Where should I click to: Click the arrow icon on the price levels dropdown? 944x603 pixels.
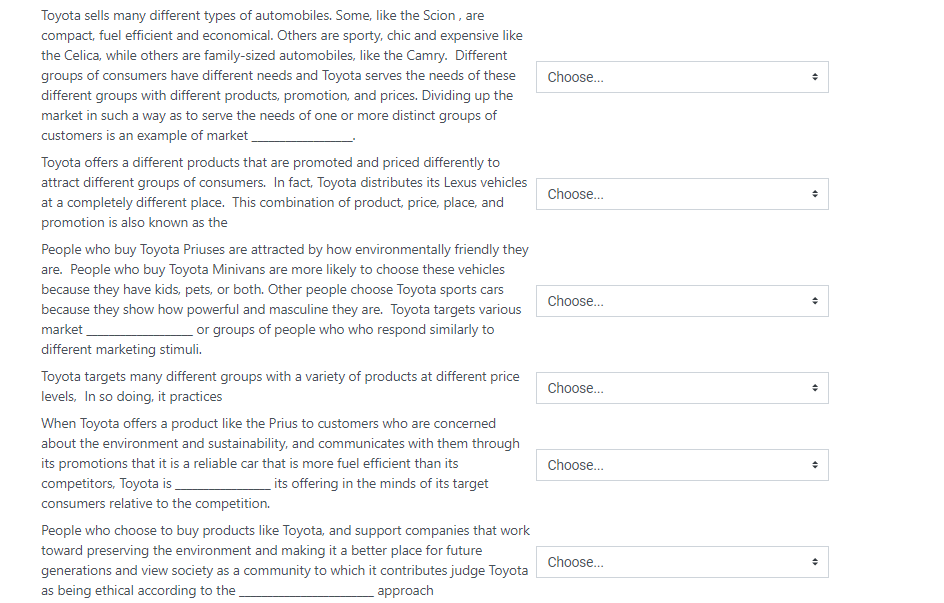click(x=817, y=388)
